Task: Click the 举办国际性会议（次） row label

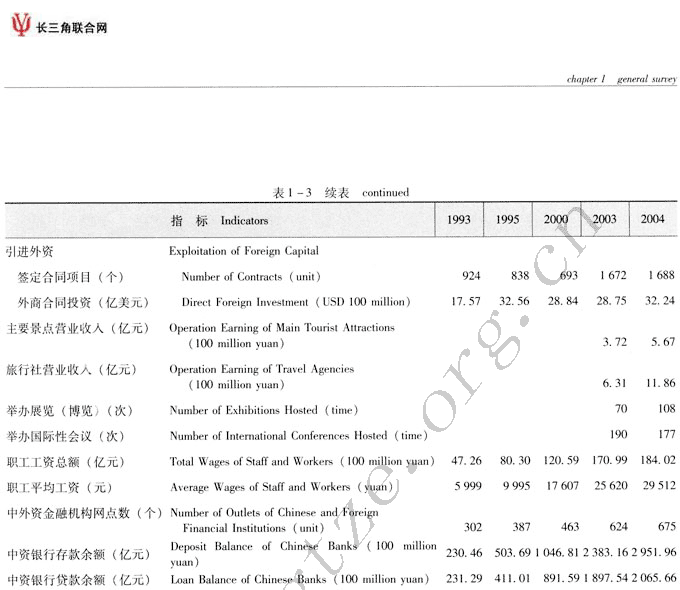Action: coord(65,436)
